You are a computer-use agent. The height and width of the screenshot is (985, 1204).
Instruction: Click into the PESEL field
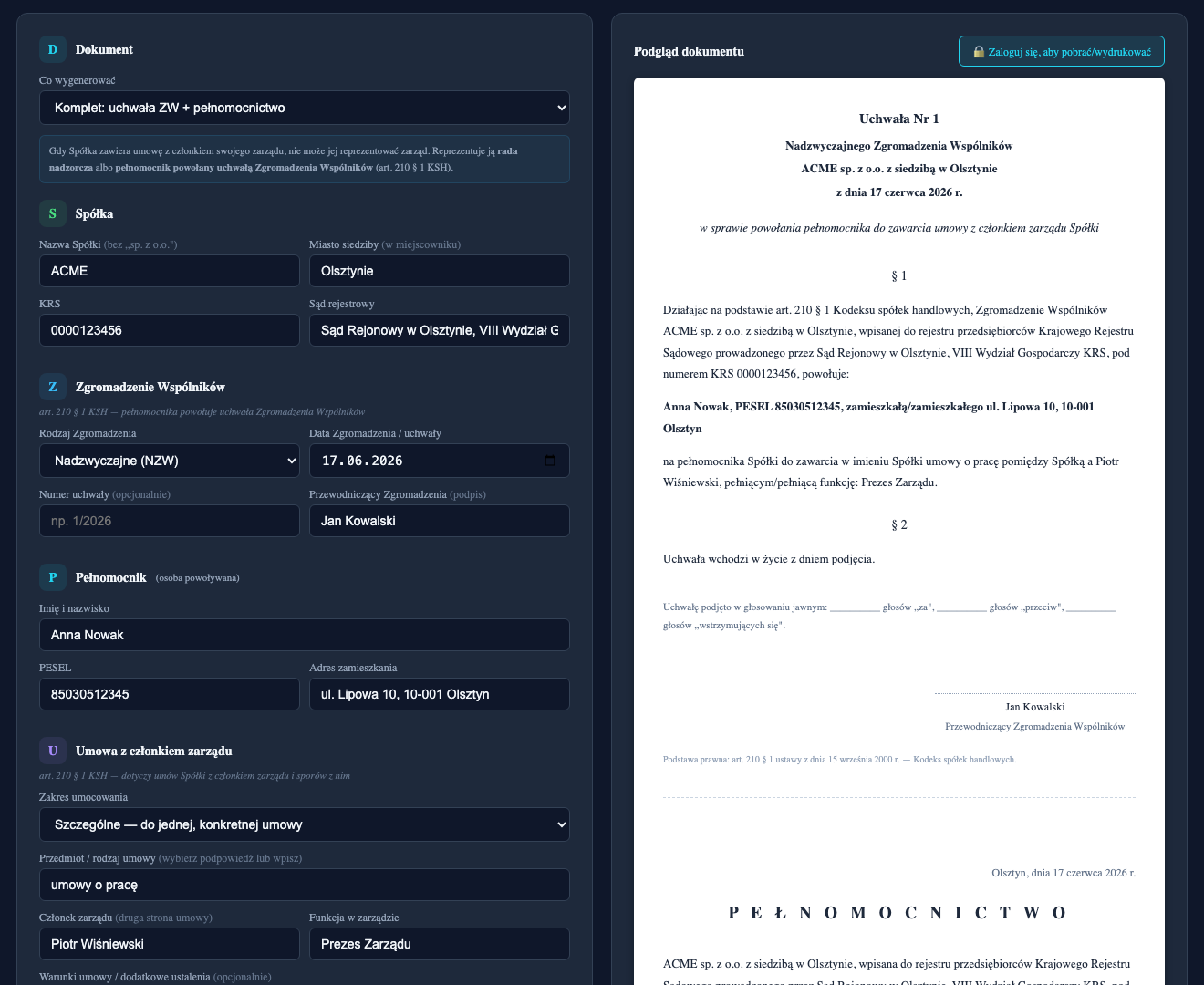point(170,694)
